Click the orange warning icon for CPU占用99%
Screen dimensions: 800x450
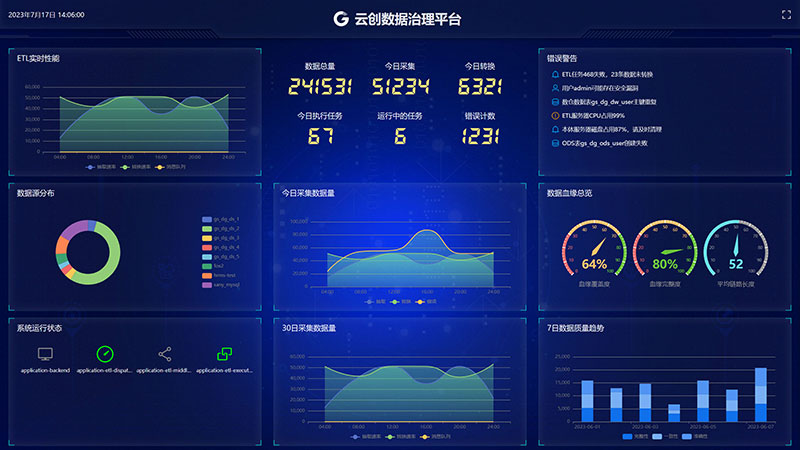tap(555, 115)
